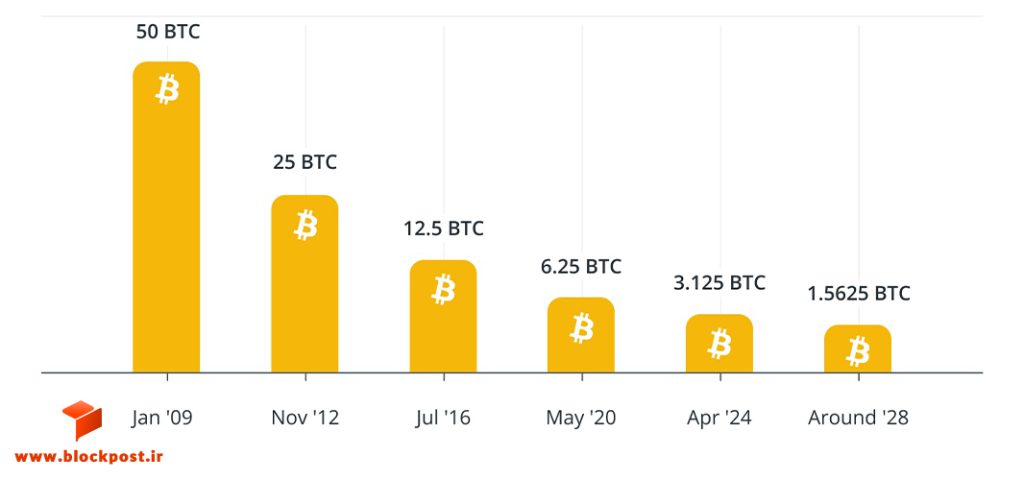Click the 50 BTC value label

click(168, 31)
